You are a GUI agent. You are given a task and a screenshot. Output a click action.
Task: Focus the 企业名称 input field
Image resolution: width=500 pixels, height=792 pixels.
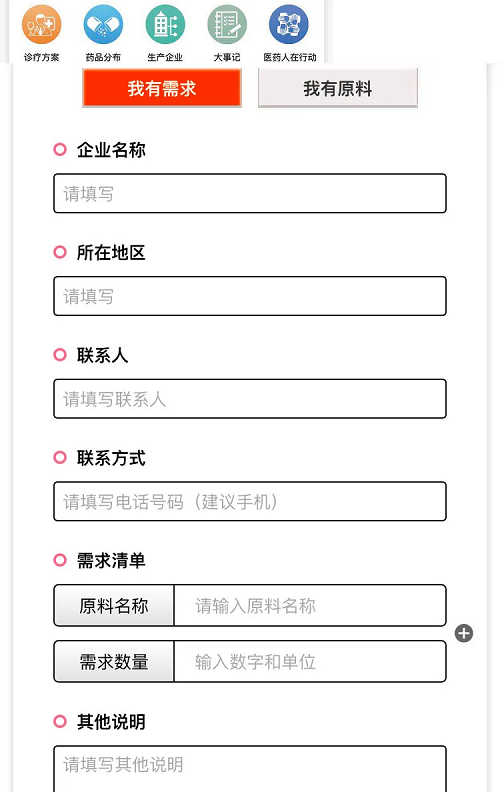pos(250,193)
